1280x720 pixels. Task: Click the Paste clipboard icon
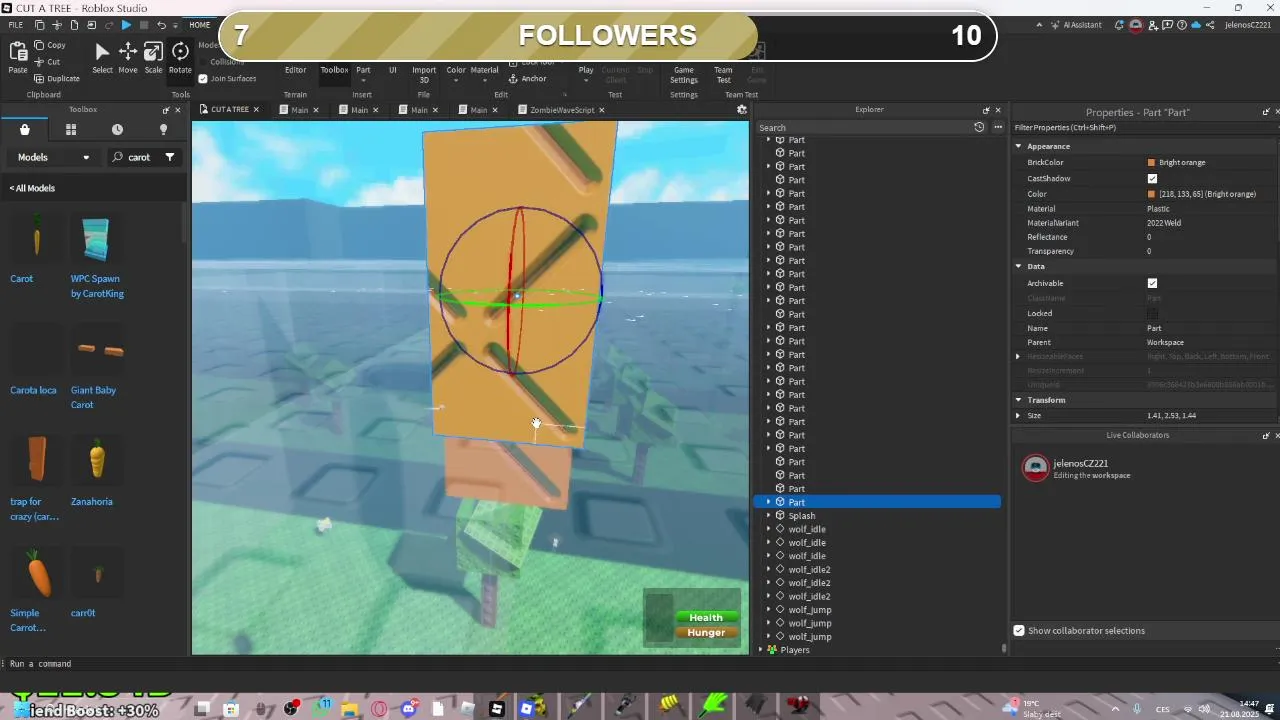click(18, 58)
